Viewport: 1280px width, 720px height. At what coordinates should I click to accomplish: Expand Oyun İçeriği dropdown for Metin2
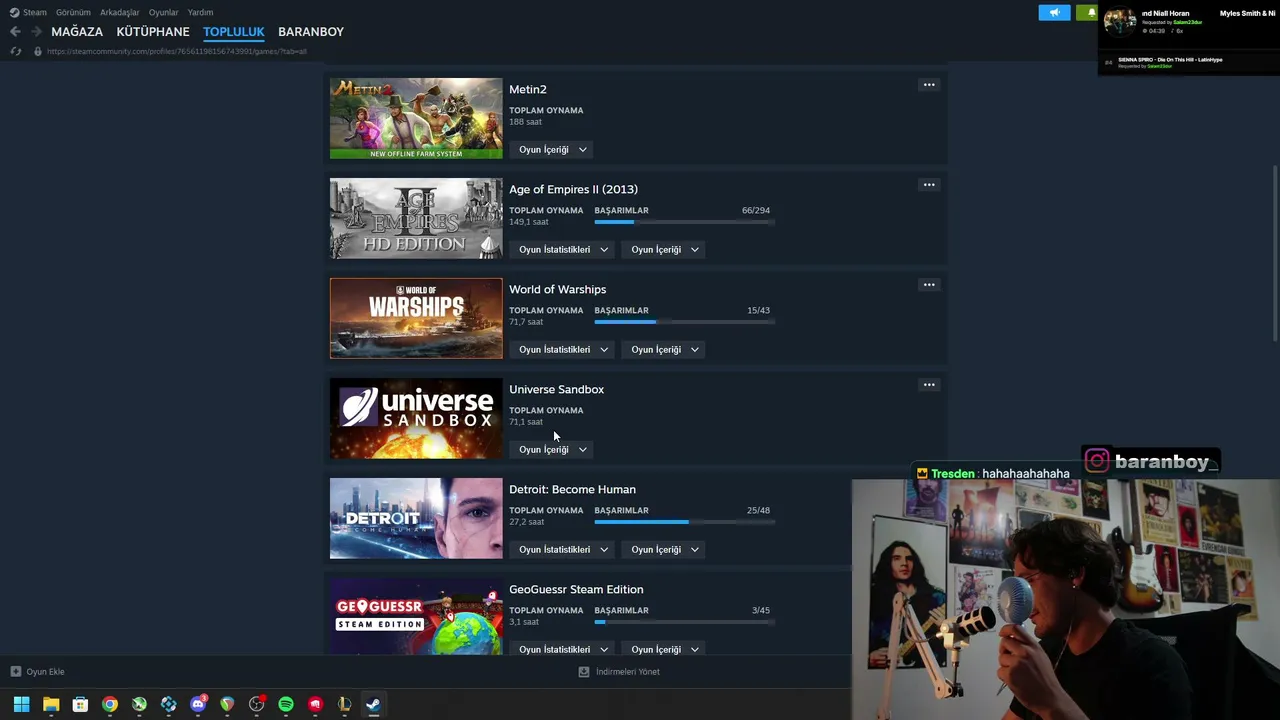(553, 150)
